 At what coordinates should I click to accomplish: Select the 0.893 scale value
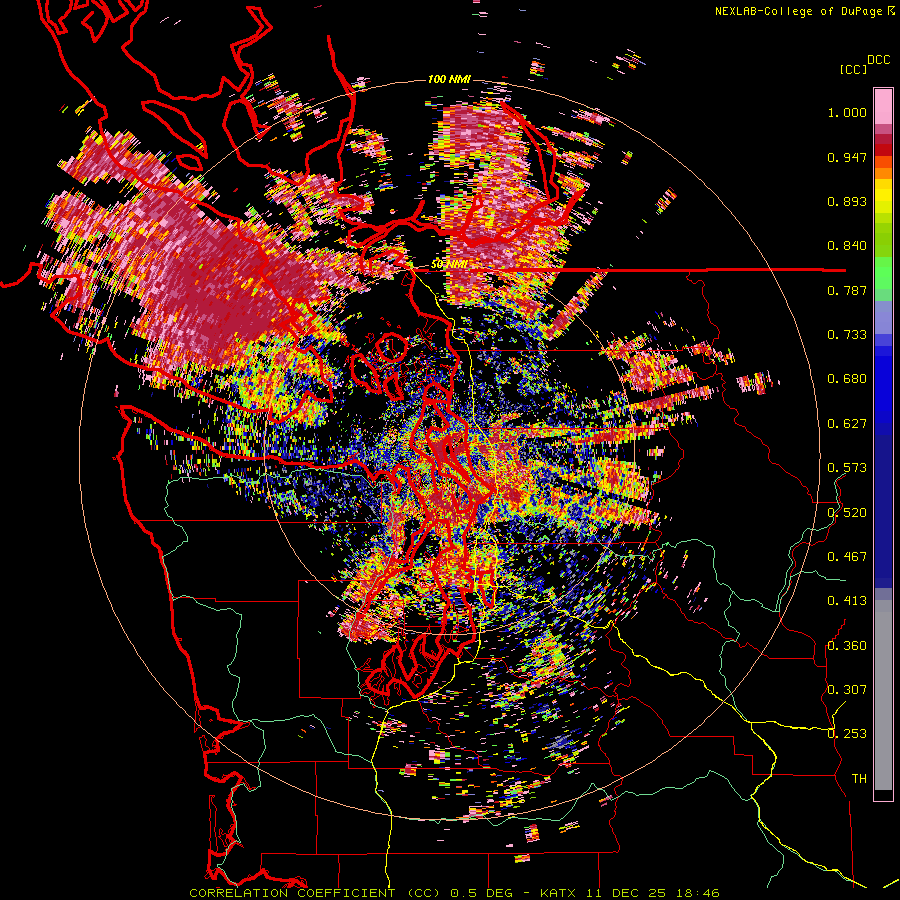(847, 201)
